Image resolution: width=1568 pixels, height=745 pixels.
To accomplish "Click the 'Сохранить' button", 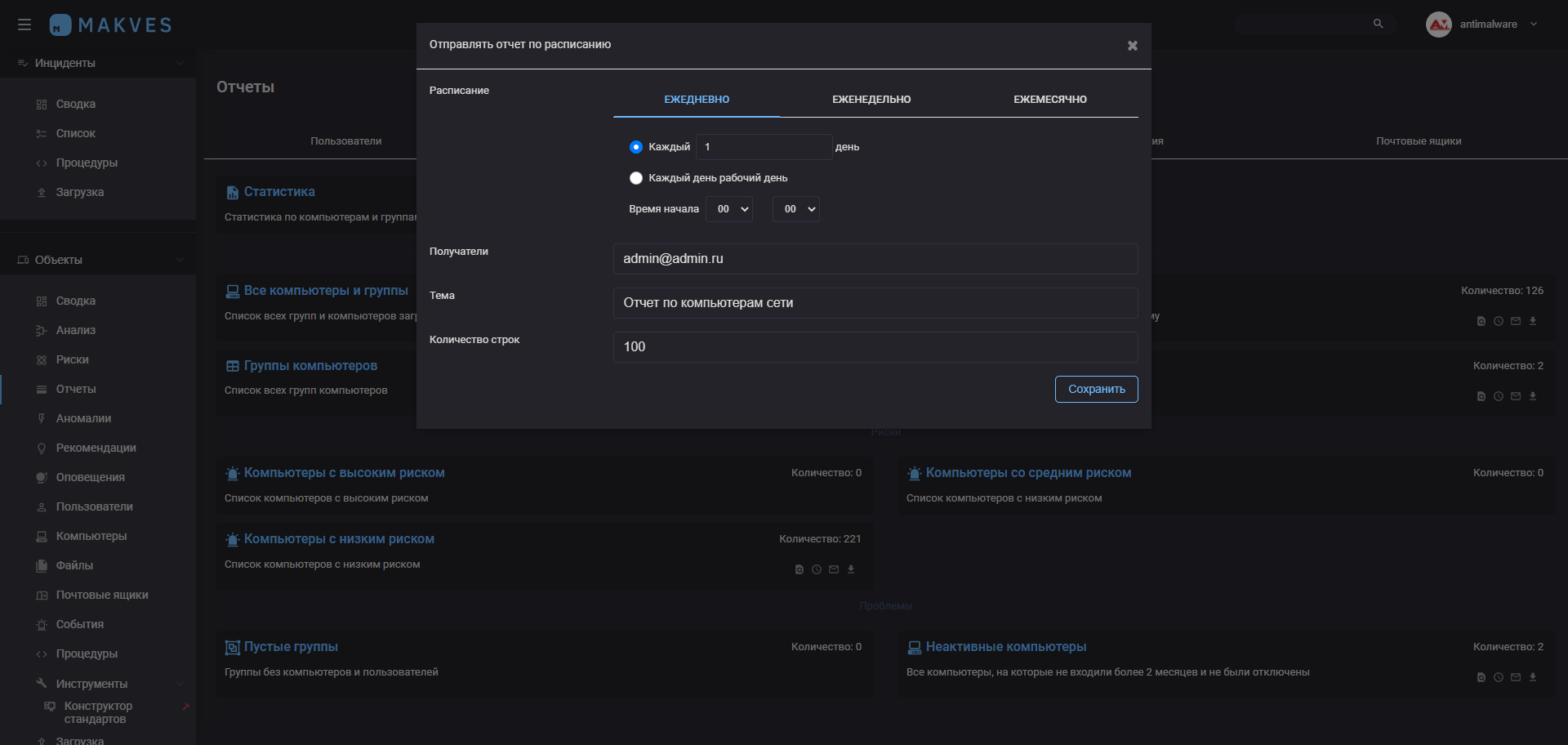I will (x=1096, y=389).
